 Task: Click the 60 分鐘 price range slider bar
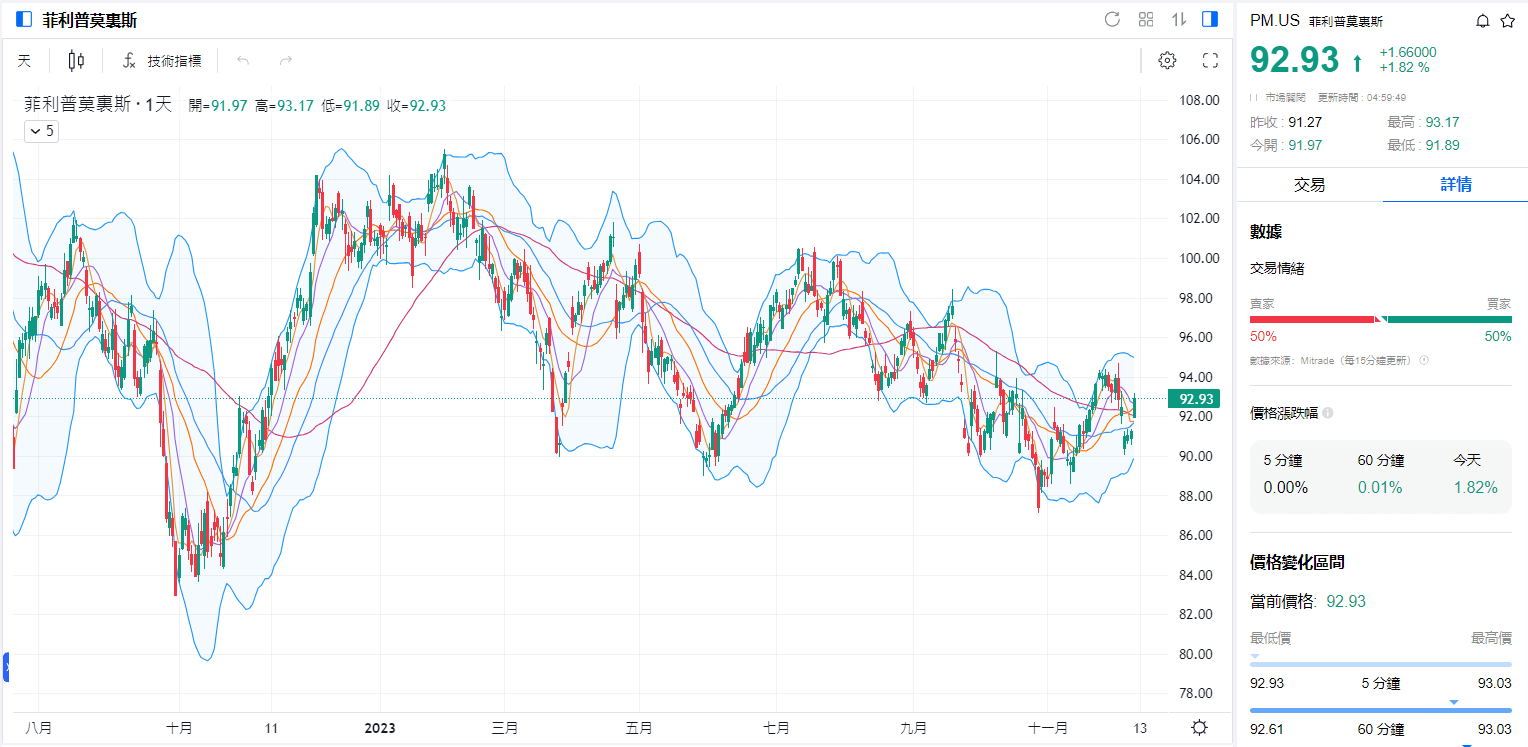pyautogui.click(x=1380, y=711)
